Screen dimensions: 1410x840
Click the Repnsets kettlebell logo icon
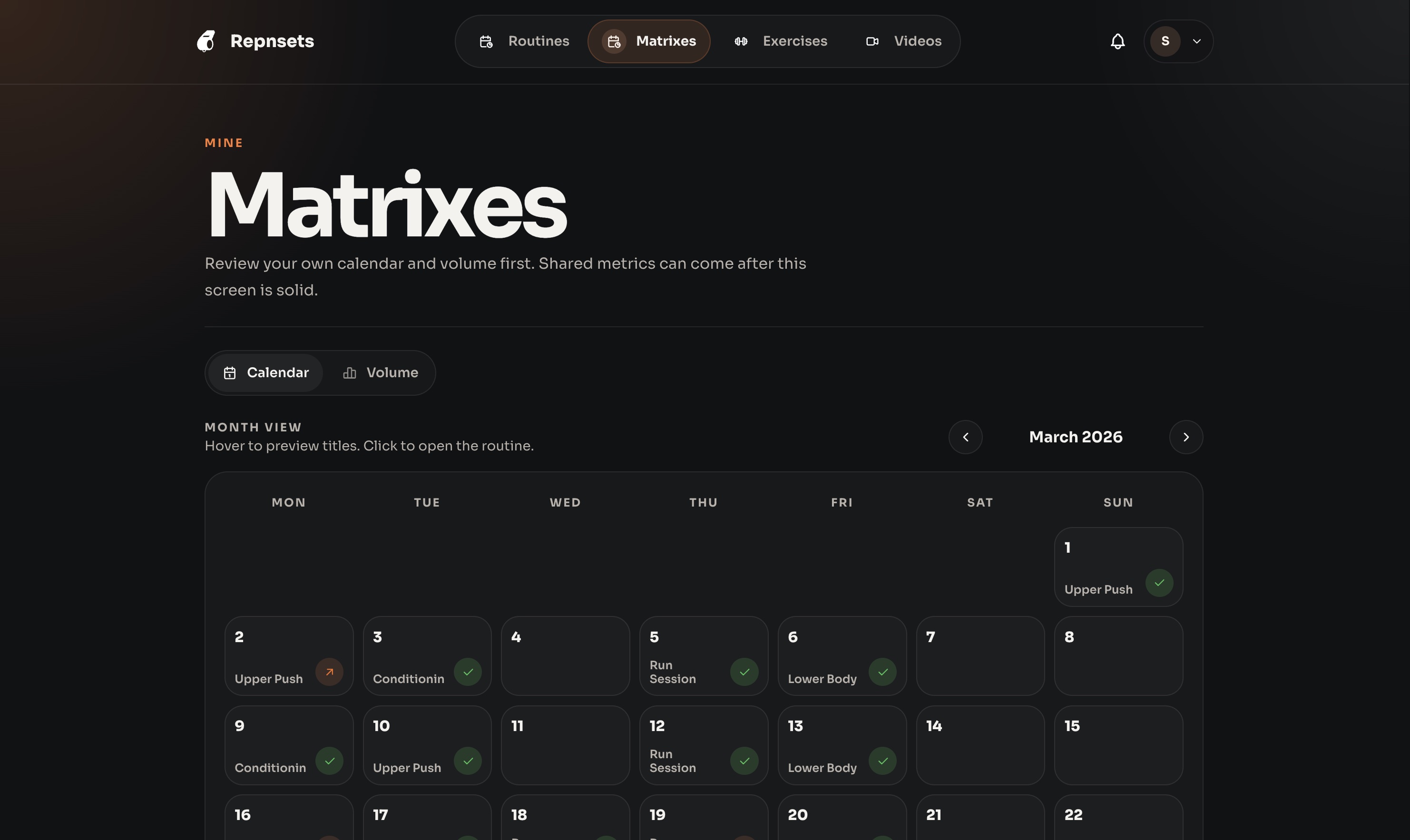[x=206, y=41]
